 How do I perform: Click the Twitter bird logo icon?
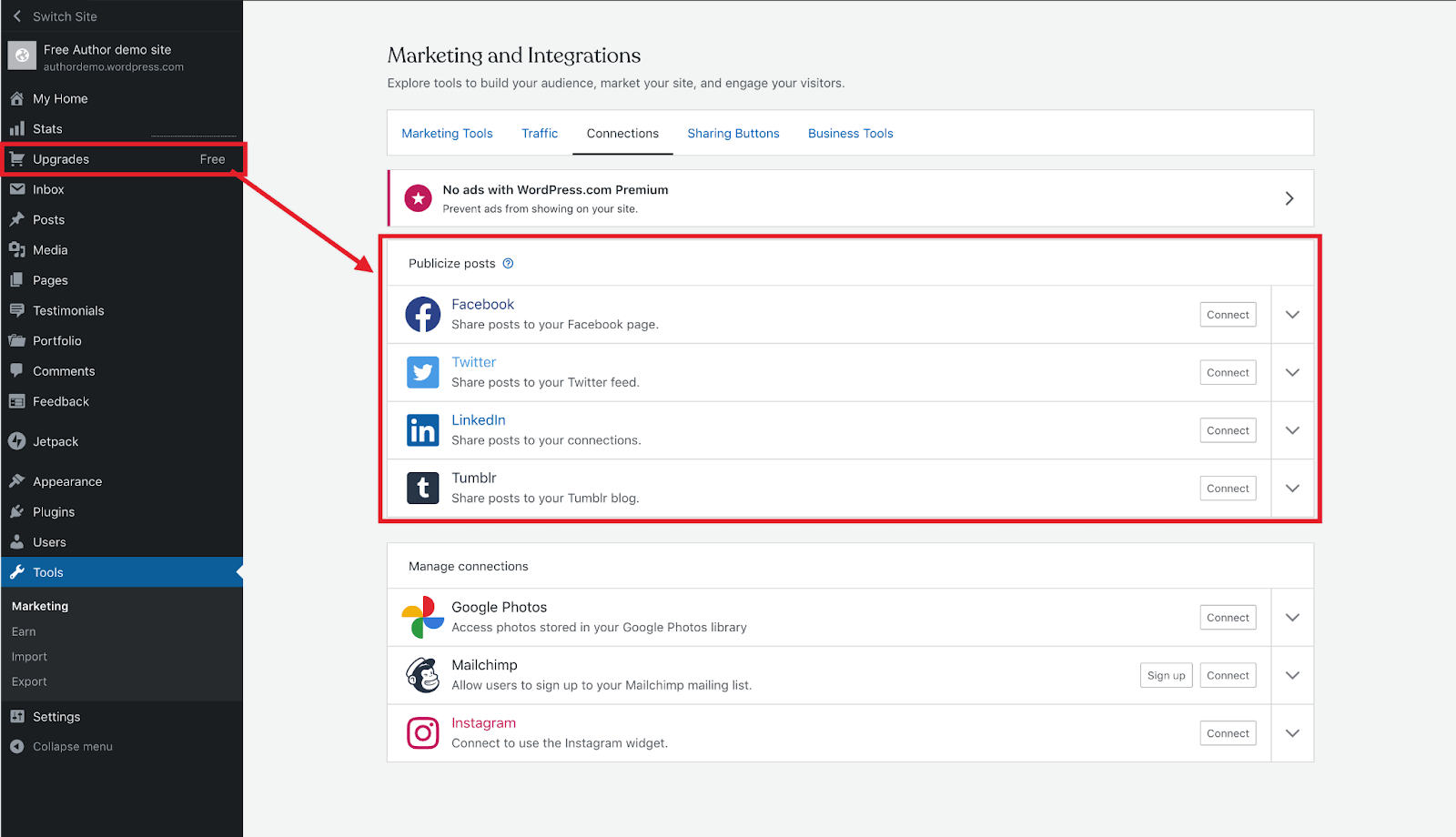point(423,372)
